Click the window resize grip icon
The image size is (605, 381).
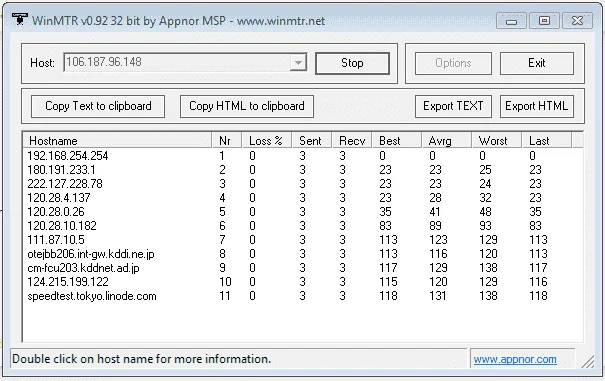(588, 362)
